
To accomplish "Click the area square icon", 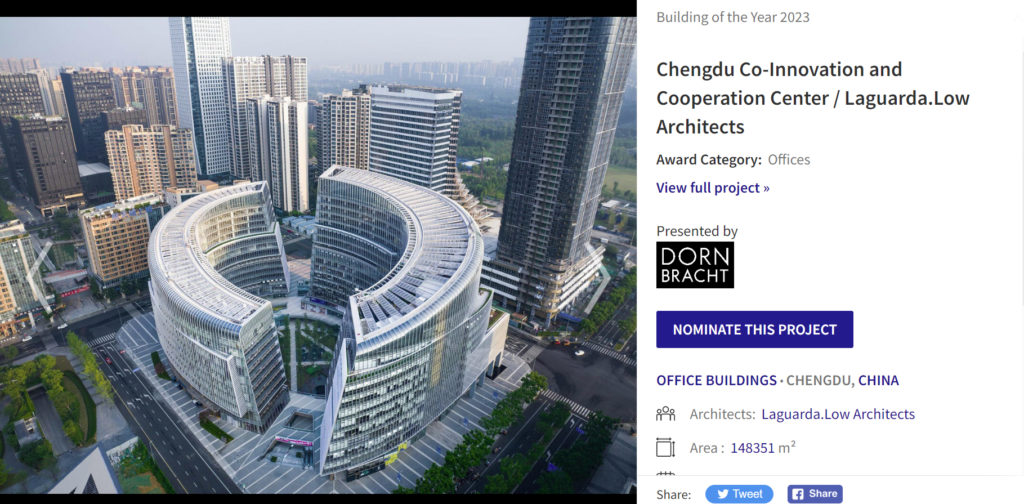I will (x=665, y=448).
